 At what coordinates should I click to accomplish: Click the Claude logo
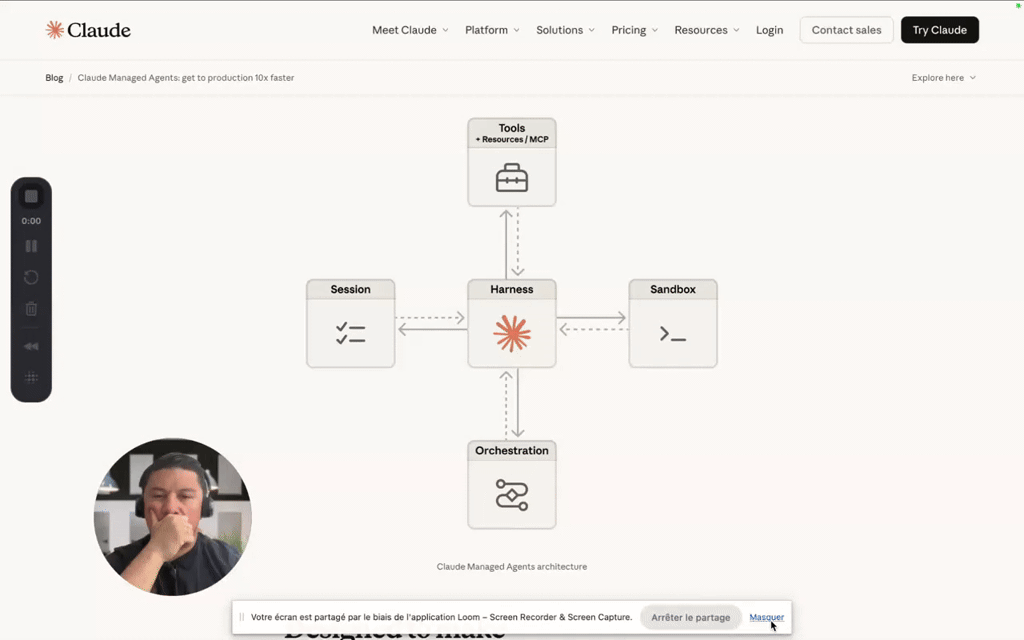88,30
